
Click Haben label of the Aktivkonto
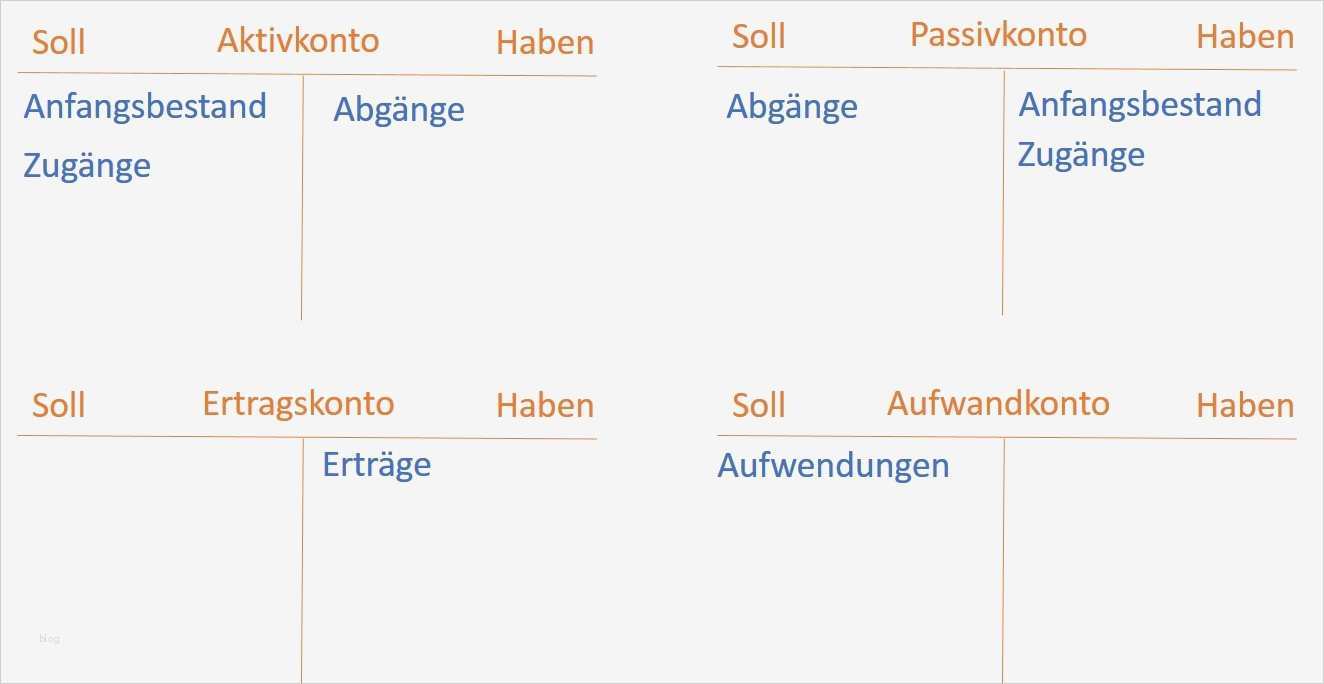click(x=544, y=42)
